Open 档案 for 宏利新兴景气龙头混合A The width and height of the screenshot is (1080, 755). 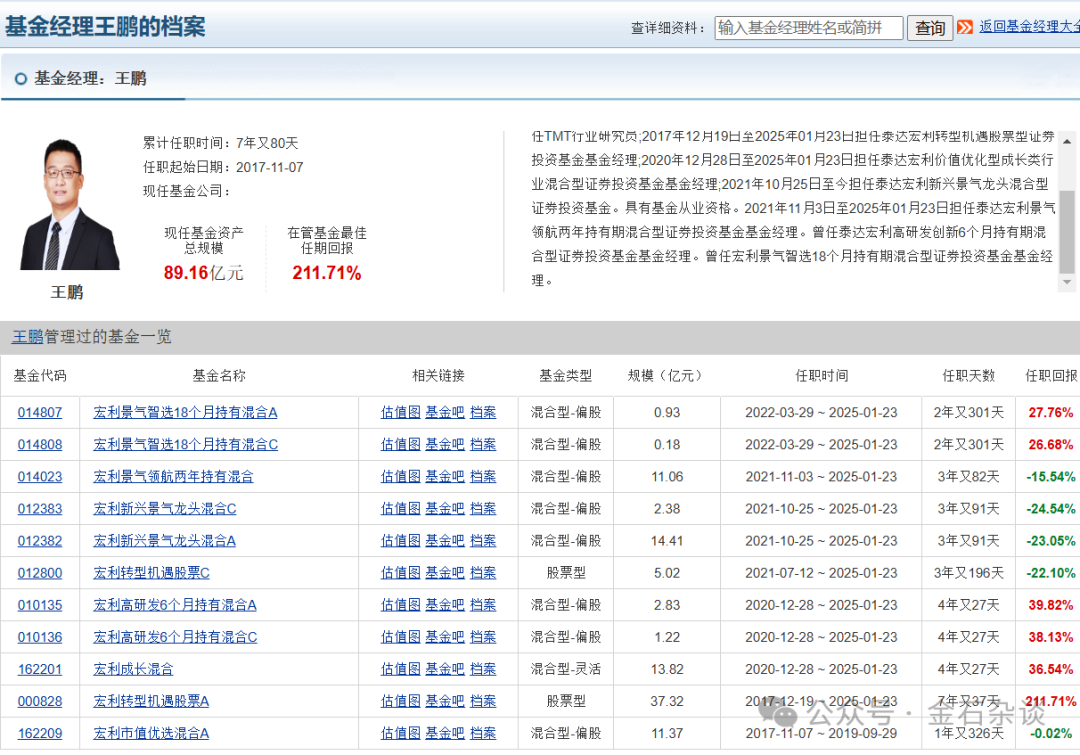[483, 541]
